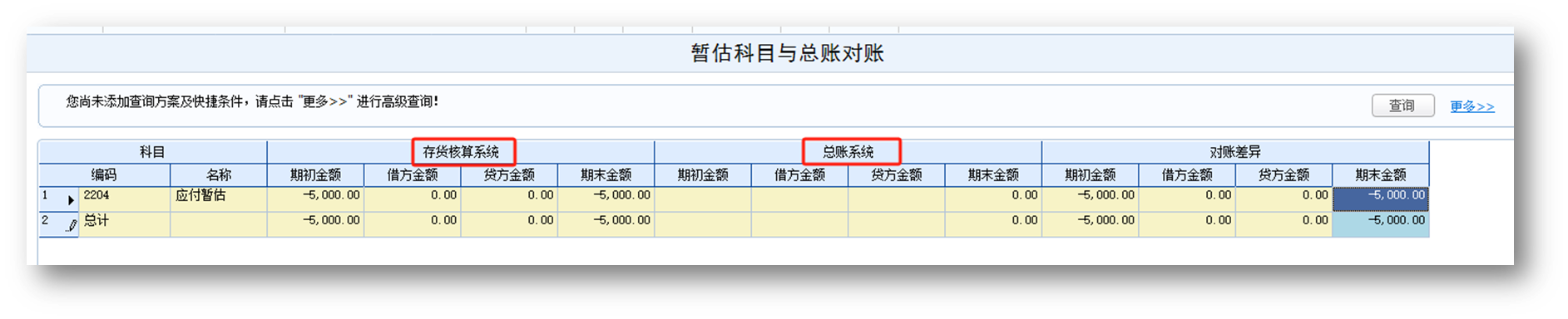Select the 存货核算系统 group header

coord(461,152)
